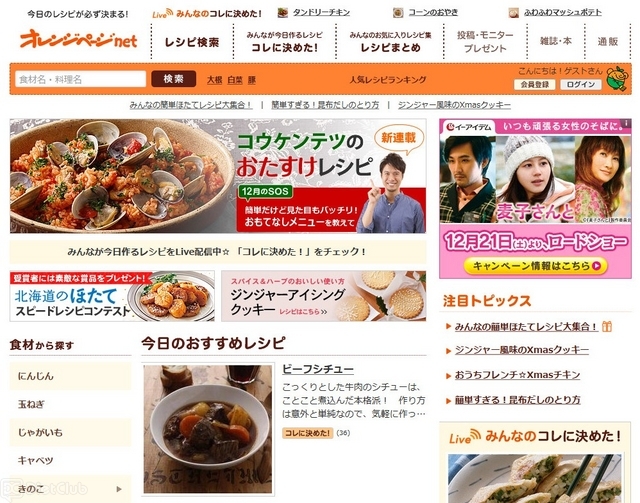Image resolution: width=640 pixels, height=503 pixels.
Task: Select the レシピまとめ navigation item
Action: click(390, 42)
